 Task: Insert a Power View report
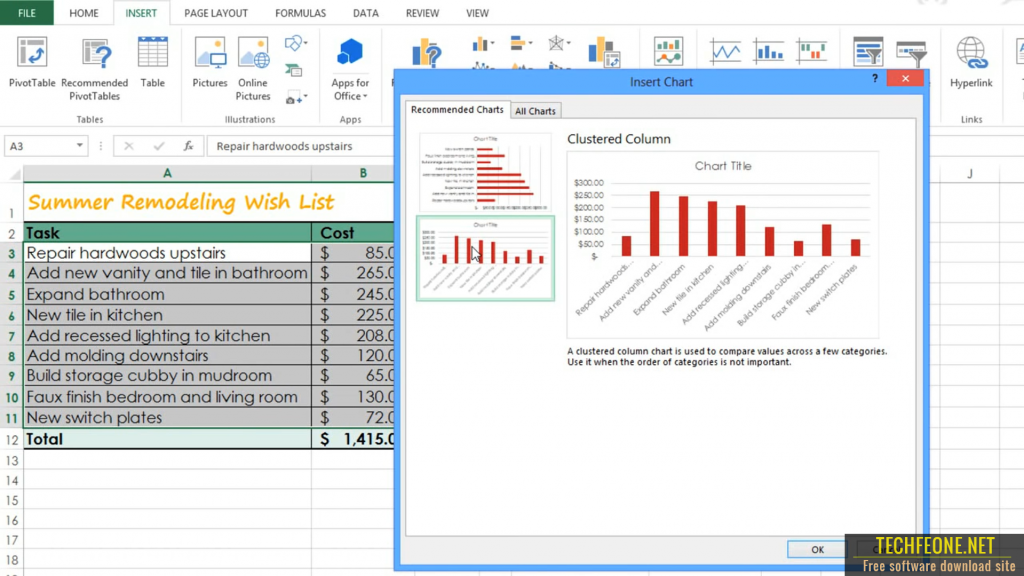(668, 51)
